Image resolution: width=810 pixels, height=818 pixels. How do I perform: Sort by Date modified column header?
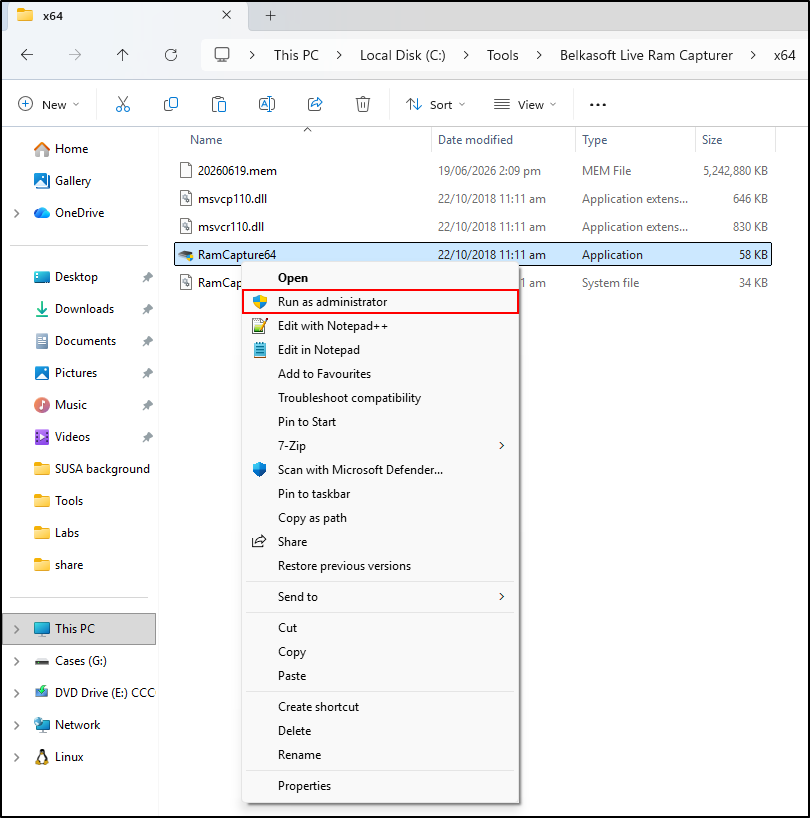pos(475,140)
